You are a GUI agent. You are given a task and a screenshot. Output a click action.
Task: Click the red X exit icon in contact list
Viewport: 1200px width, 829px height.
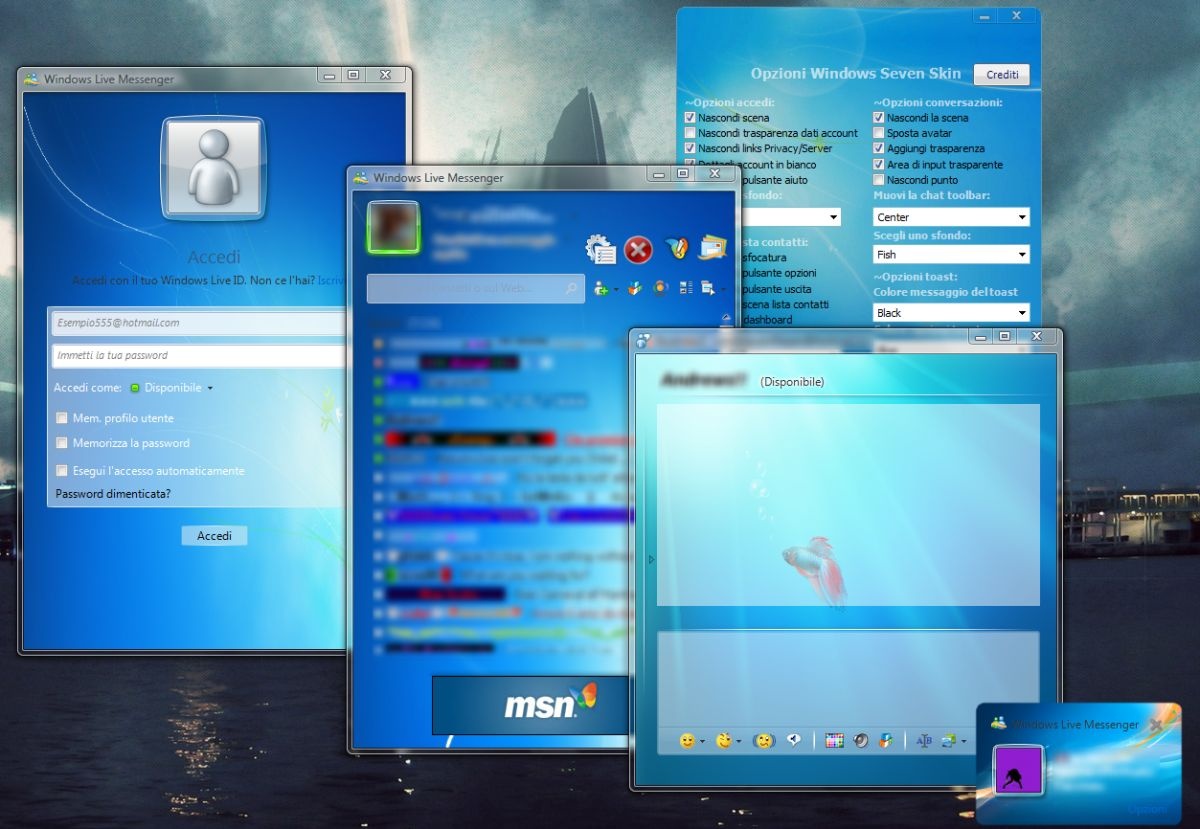point(638,250)
